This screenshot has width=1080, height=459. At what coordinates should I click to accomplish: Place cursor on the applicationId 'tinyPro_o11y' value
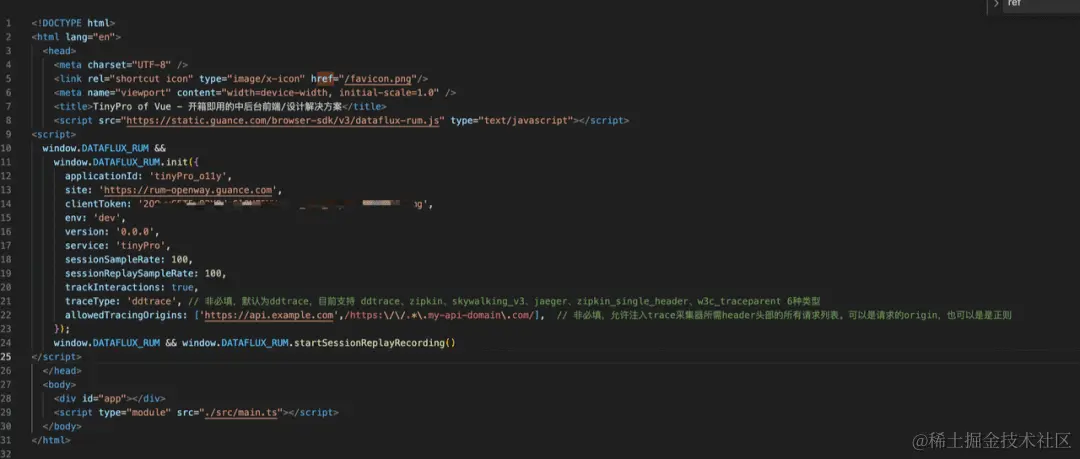pos(191,176)
